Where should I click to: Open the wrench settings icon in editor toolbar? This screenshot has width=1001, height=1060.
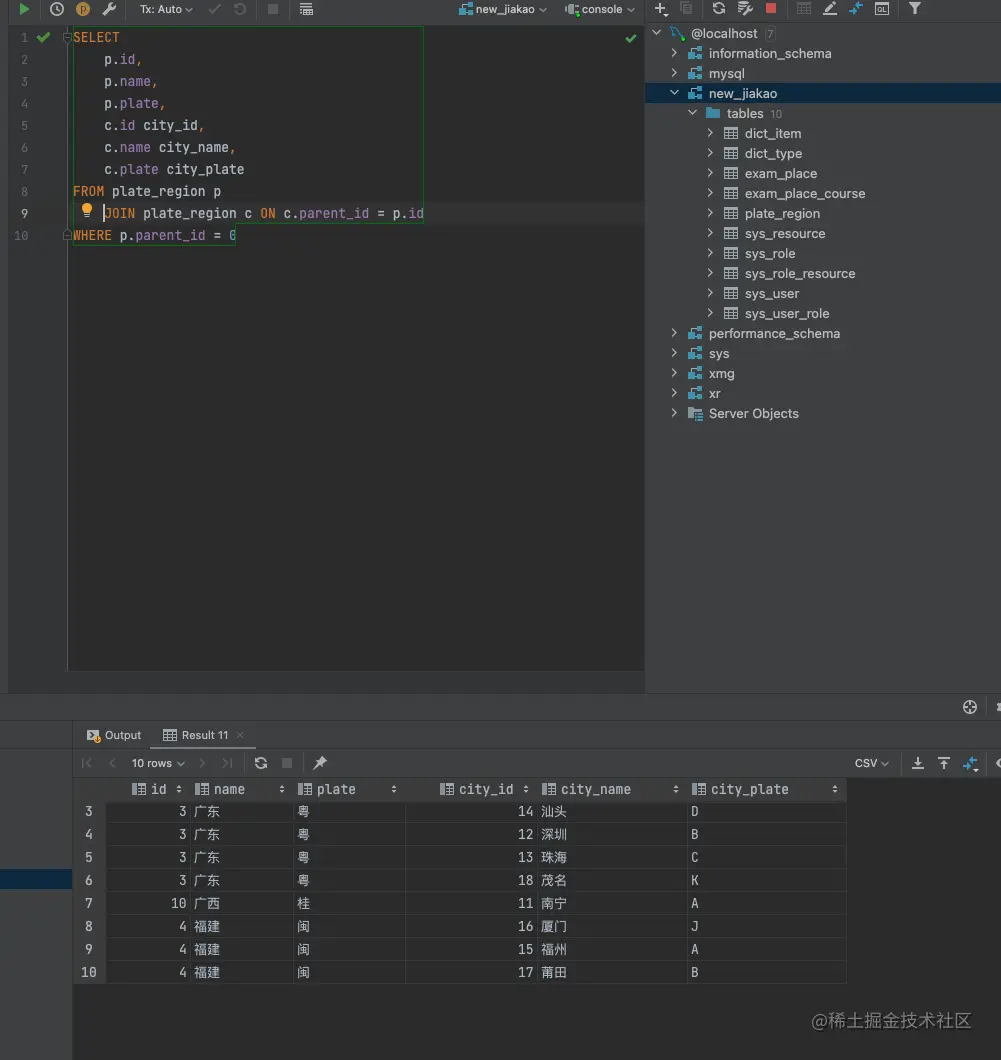point(109,9)
